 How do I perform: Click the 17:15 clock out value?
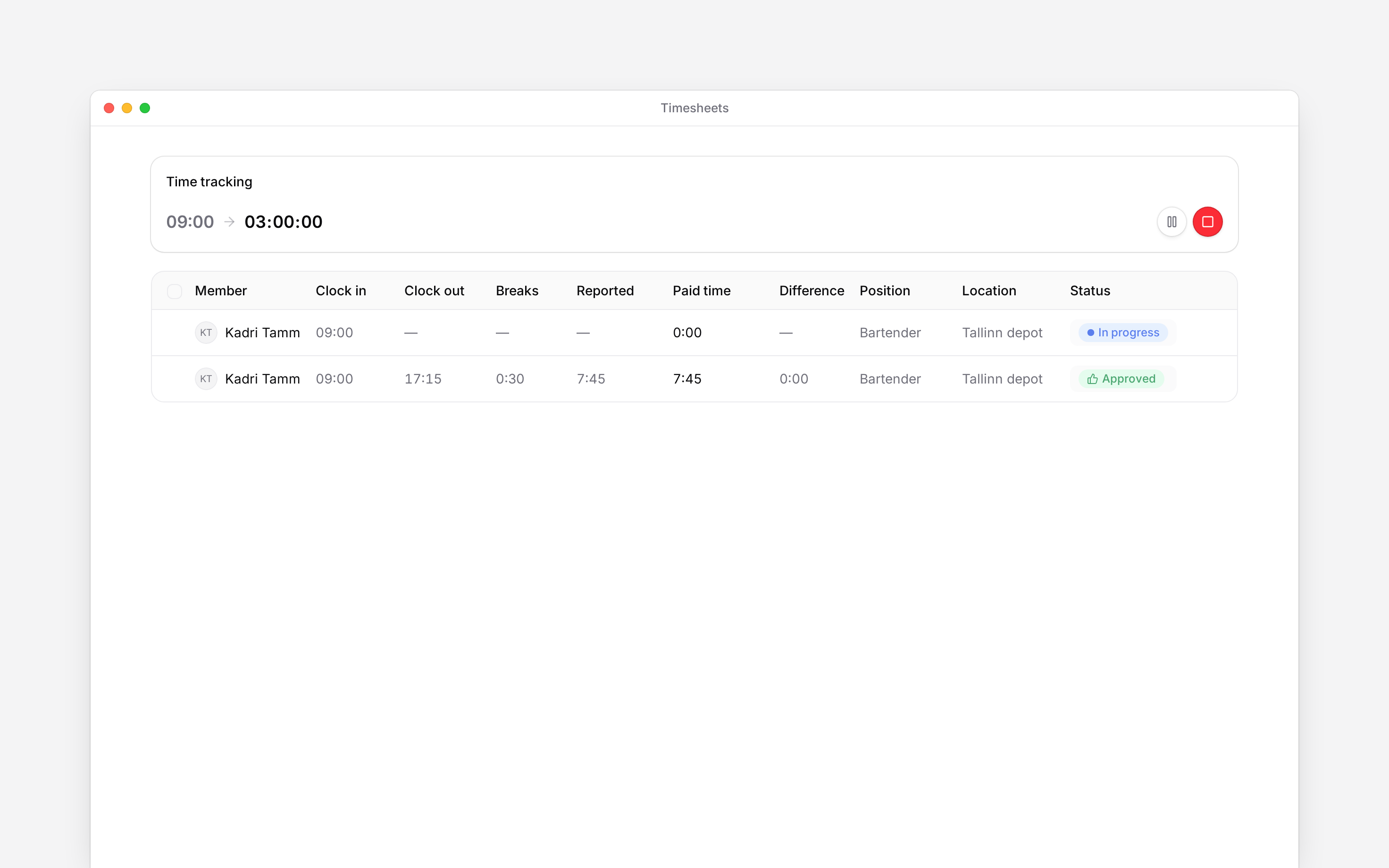point(423,379)
